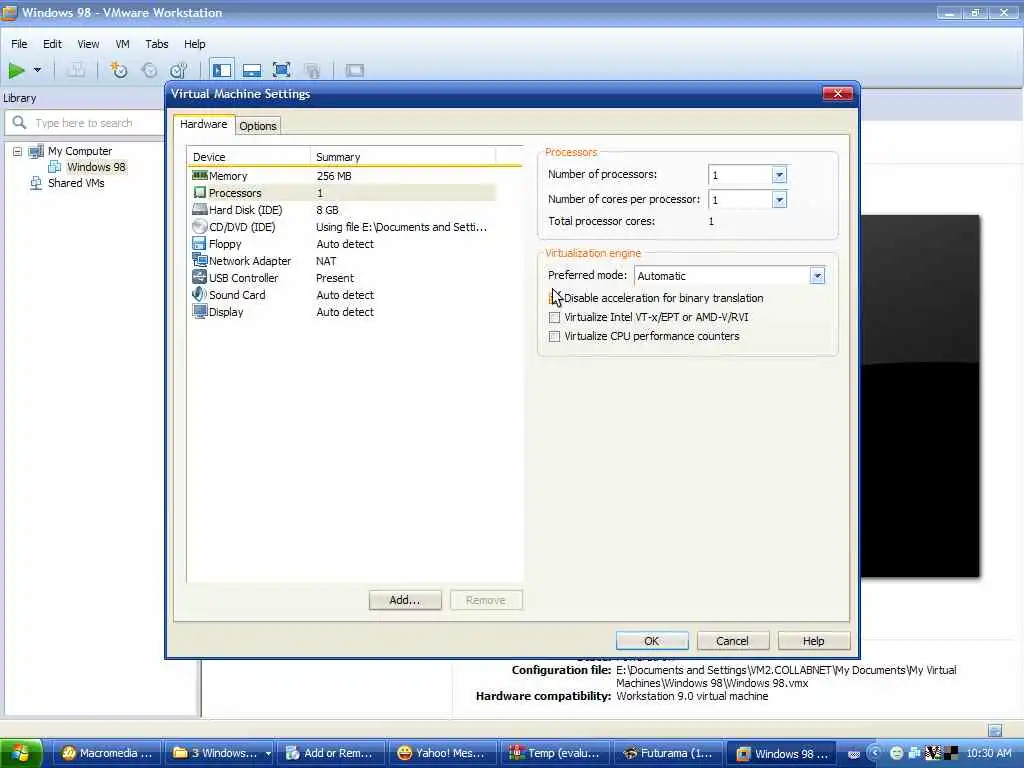
Task: Open the Preferred mode dropdown
Action: click(817, 276)
